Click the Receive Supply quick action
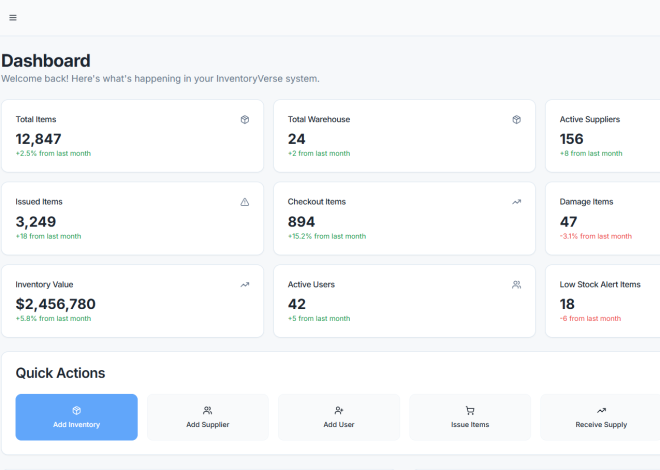660x470 pixels. [x=601, y=417]
